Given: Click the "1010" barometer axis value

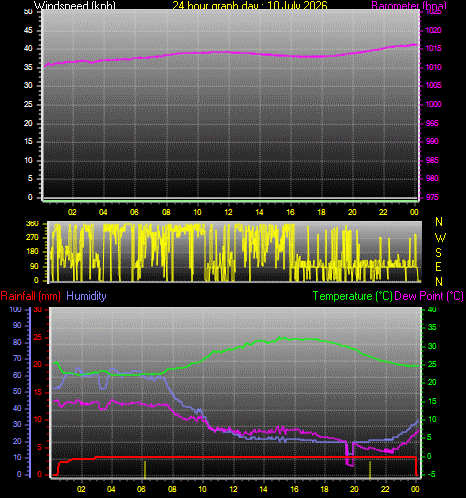Looking at the screenshot, I should 433,67.
